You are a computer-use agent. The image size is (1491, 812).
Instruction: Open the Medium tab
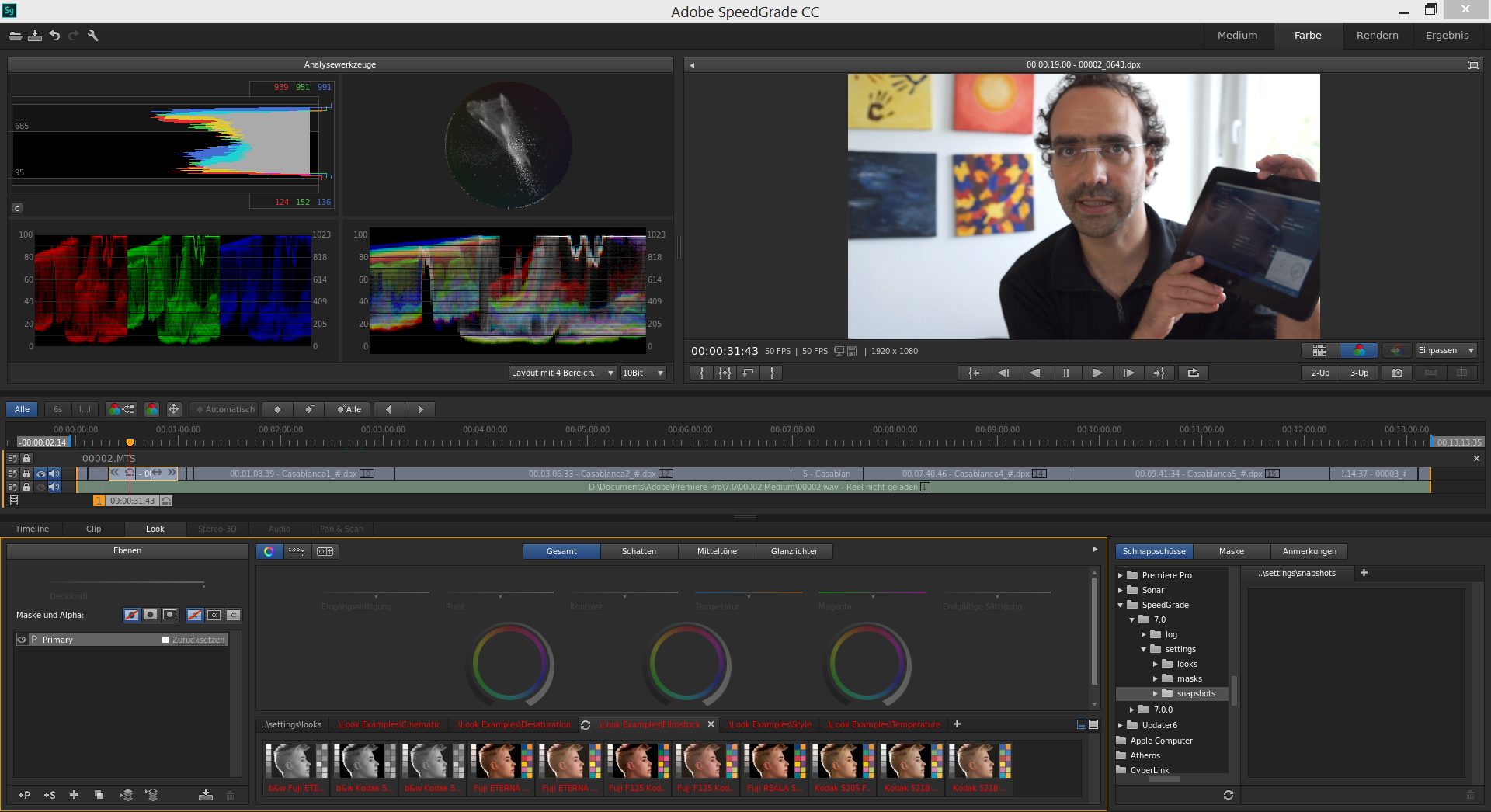pyautogui.click(x=1237, y=36)
